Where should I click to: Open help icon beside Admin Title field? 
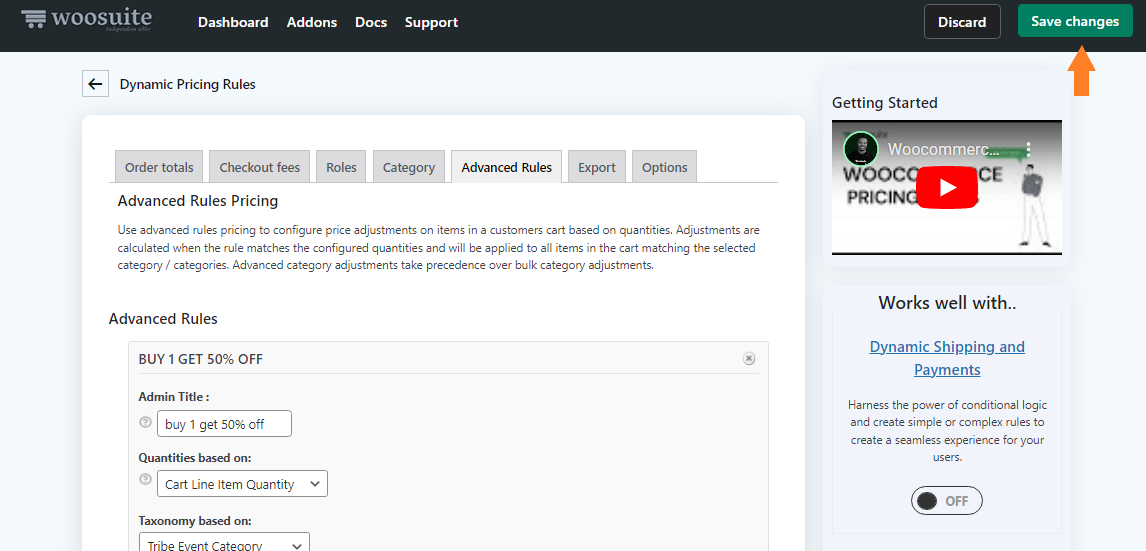(145, 422)
